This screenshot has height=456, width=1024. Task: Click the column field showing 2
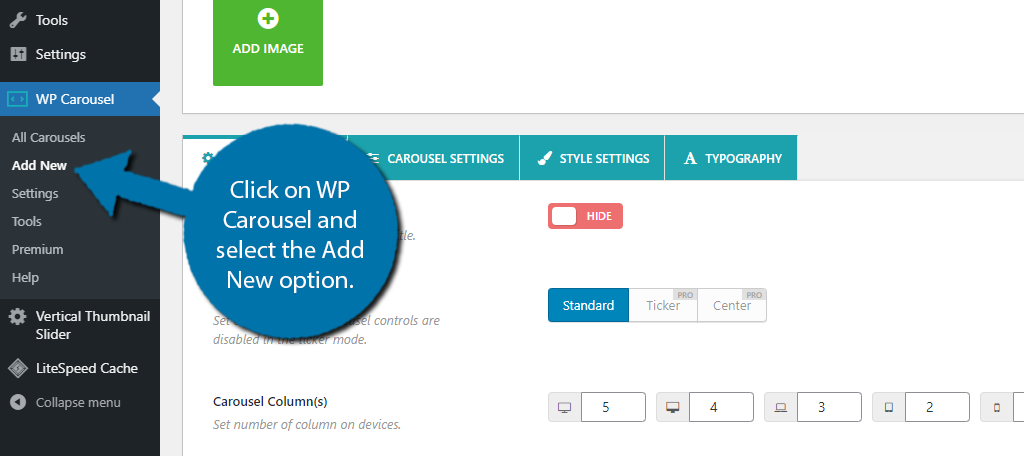pyautogui.click(x=937, y=408)
